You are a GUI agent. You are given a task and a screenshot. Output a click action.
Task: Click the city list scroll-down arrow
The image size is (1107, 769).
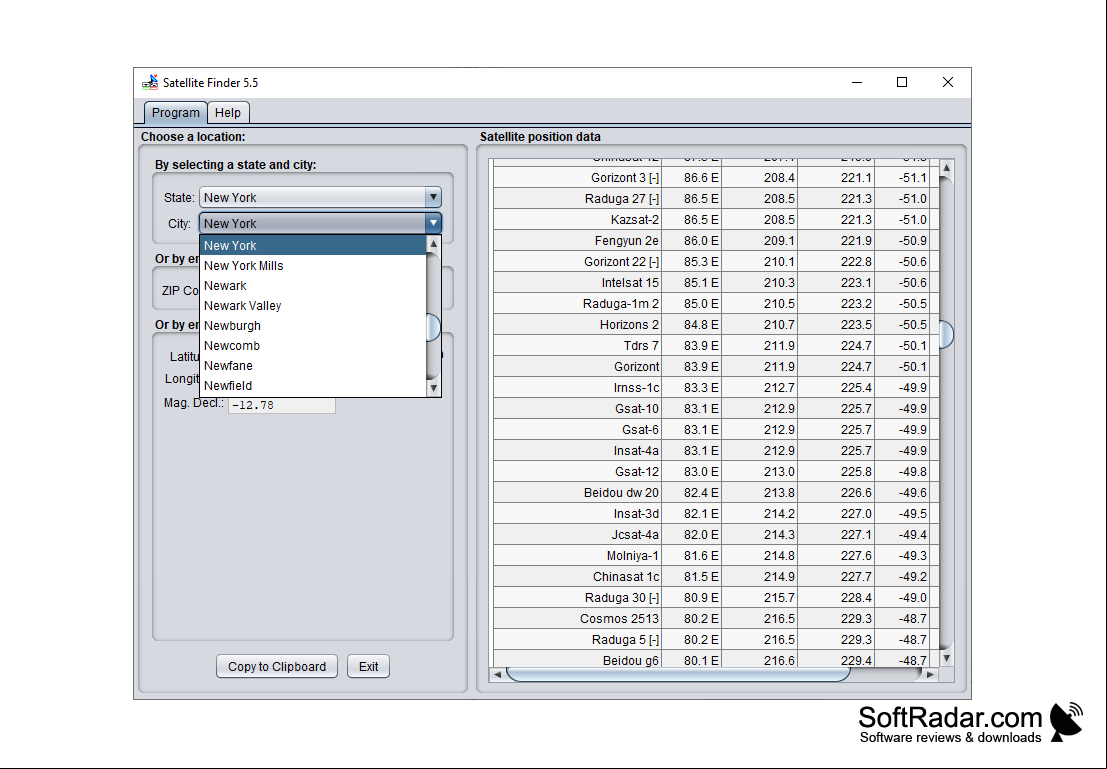(x=433, y=388)
